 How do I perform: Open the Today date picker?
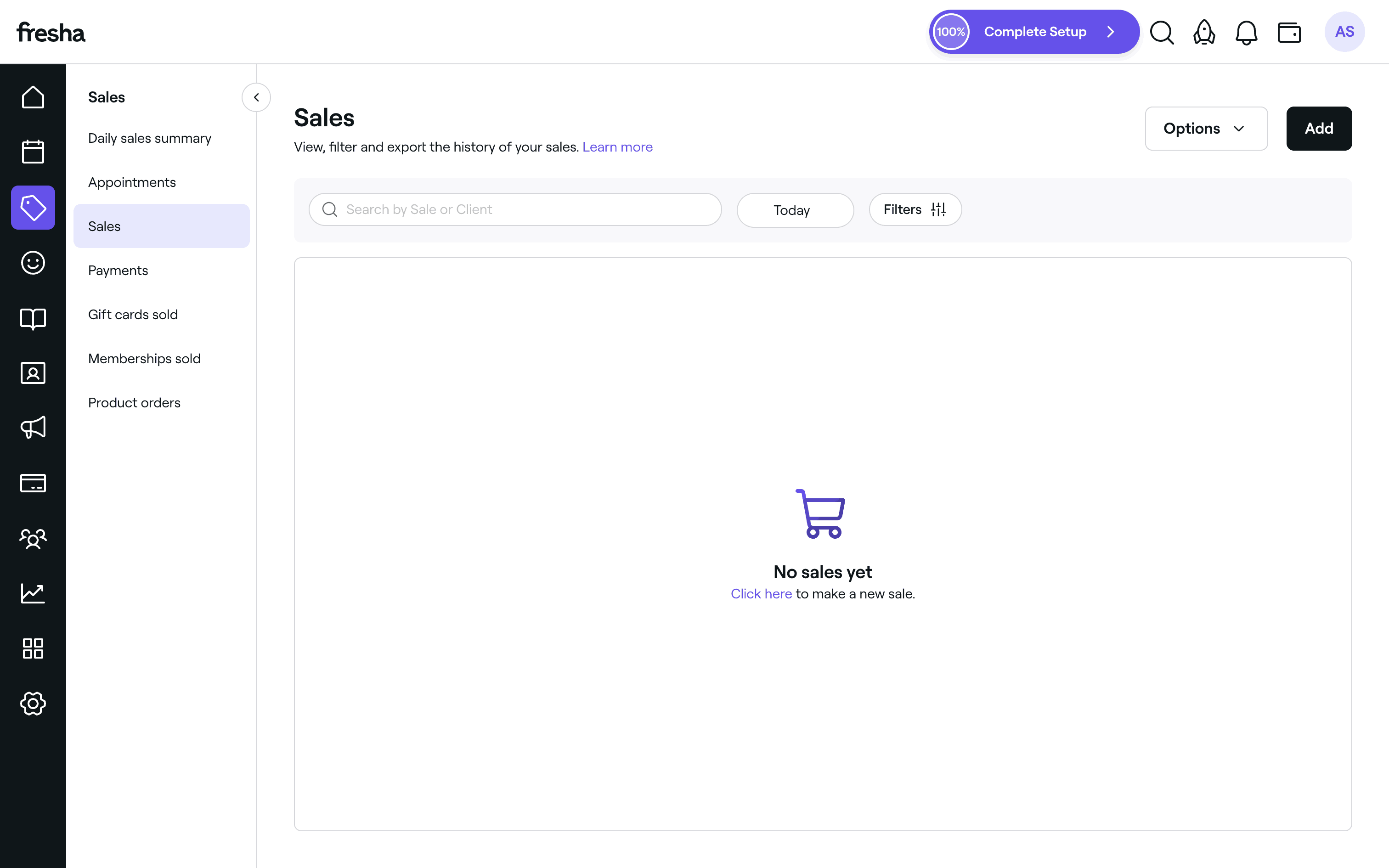pos(794,210)
